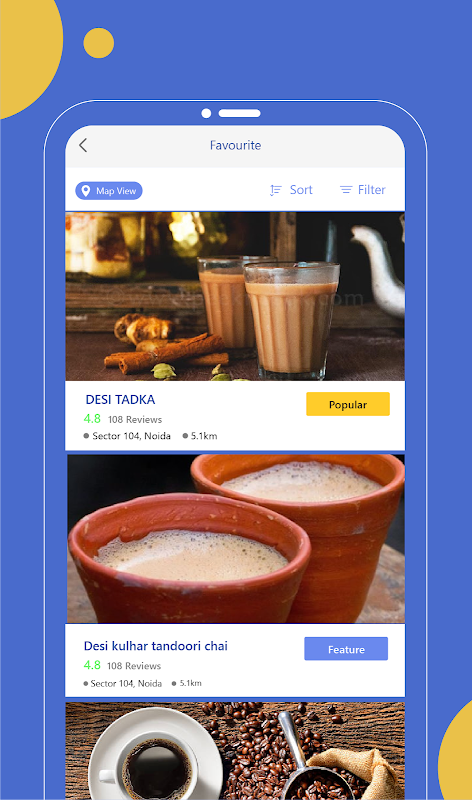Open Map View pill button
The height and width of the screenshot is (800, 472).
tap(109, 191)
